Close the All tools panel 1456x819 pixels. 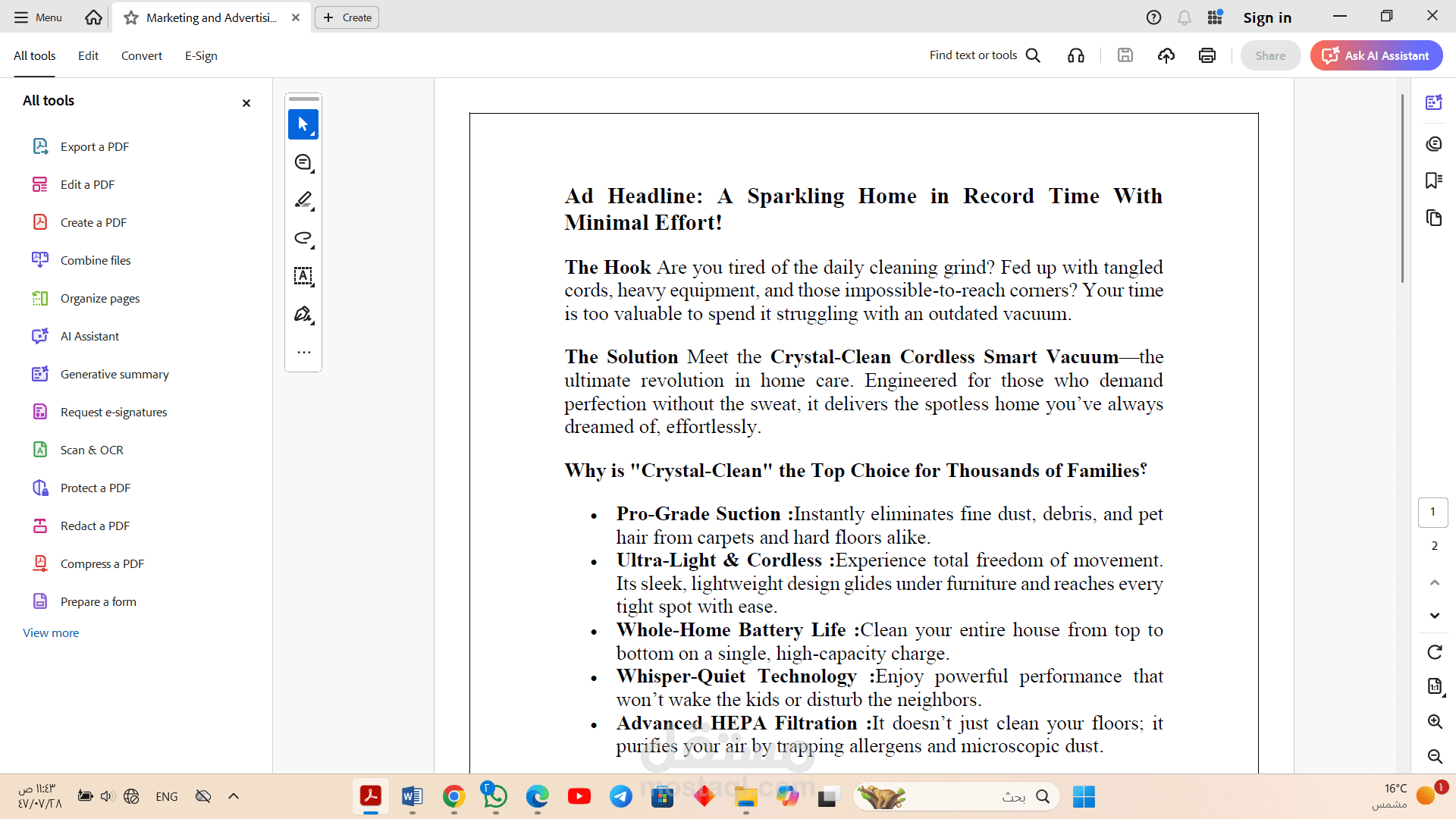246,103
